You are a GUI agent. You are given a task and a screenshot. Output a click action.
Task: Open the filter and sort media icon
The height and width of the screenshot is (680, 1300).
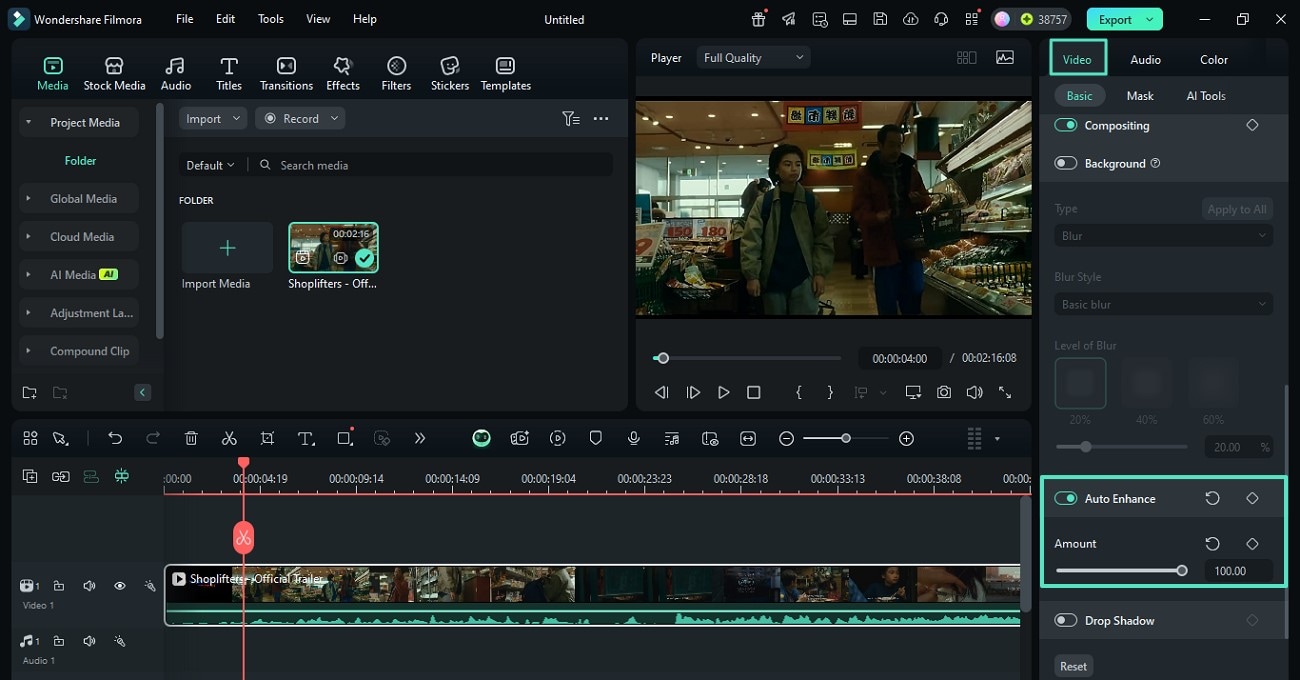pyautogui.click(x=570, y=118)
